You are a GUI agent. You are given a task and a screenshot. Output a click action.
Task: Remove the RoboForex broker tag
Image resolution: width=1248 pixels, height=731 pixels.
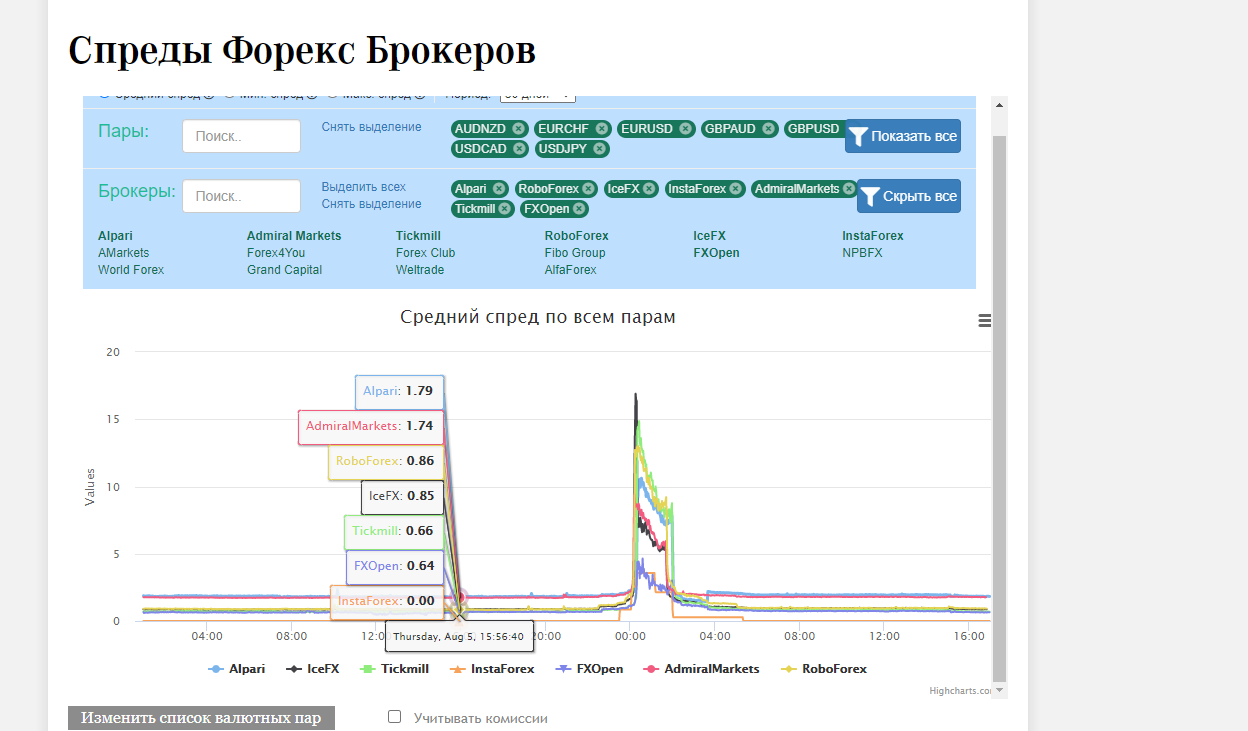(588, 188)
